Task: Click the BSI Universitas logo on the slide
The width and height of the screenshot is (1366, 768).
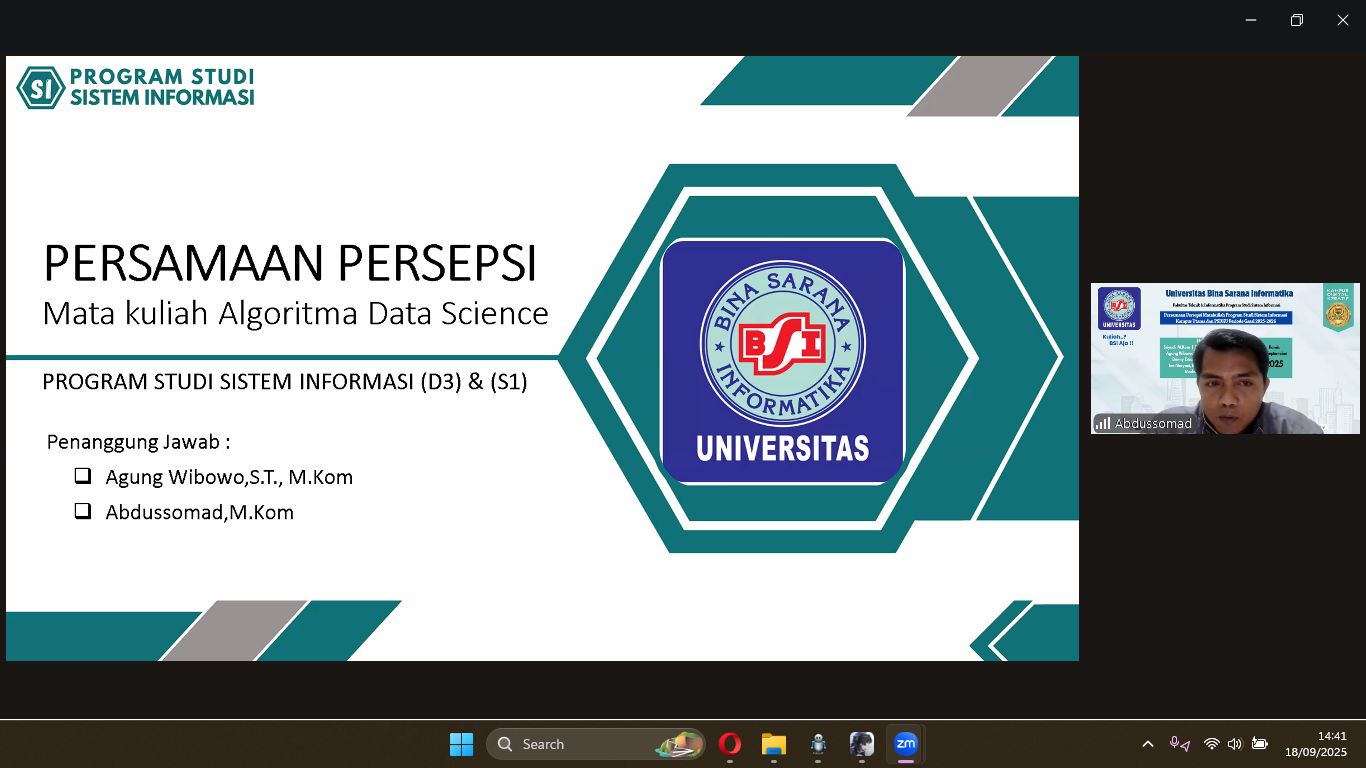Action: 783,361
